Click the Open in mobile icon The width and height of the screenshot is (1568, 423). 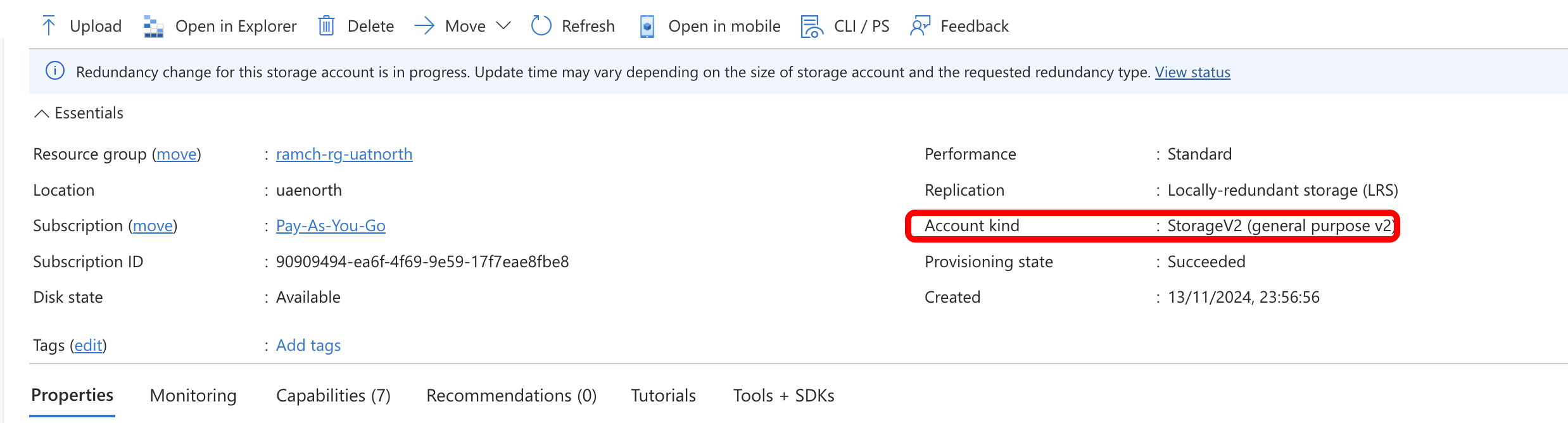[647, 26]
